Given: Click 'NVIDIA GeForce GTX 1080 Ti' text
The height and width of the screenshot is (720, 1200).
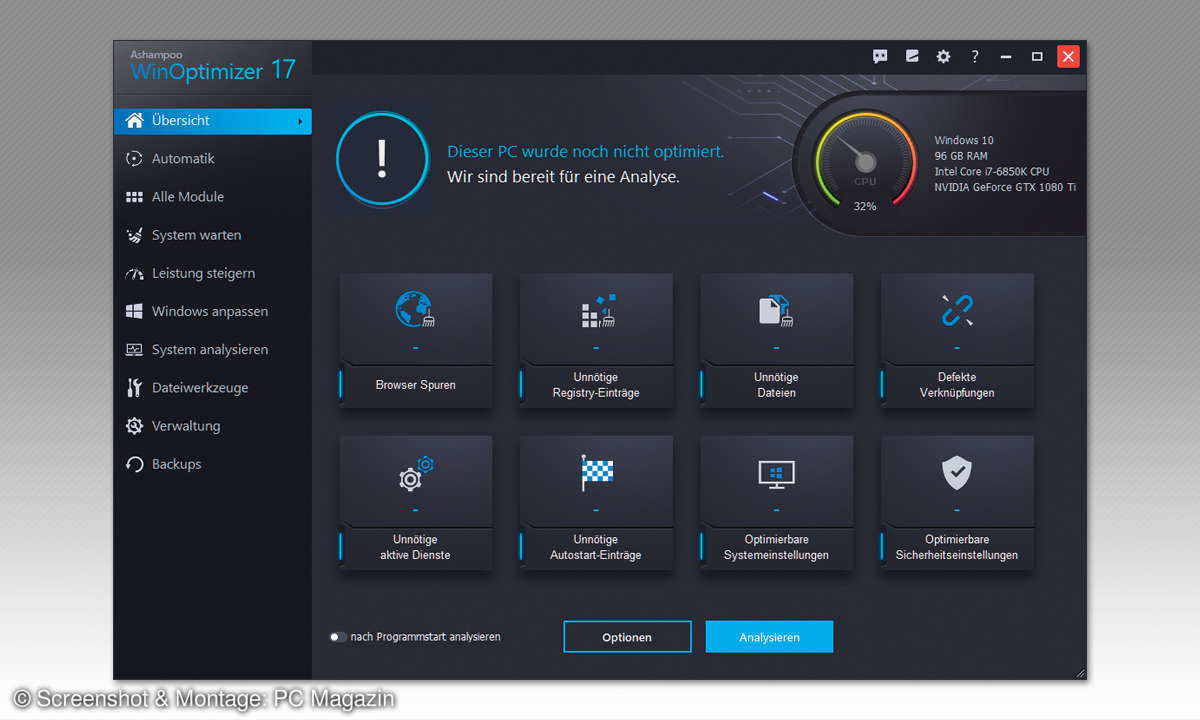Looking at the screenshot, I should 1005,187.
